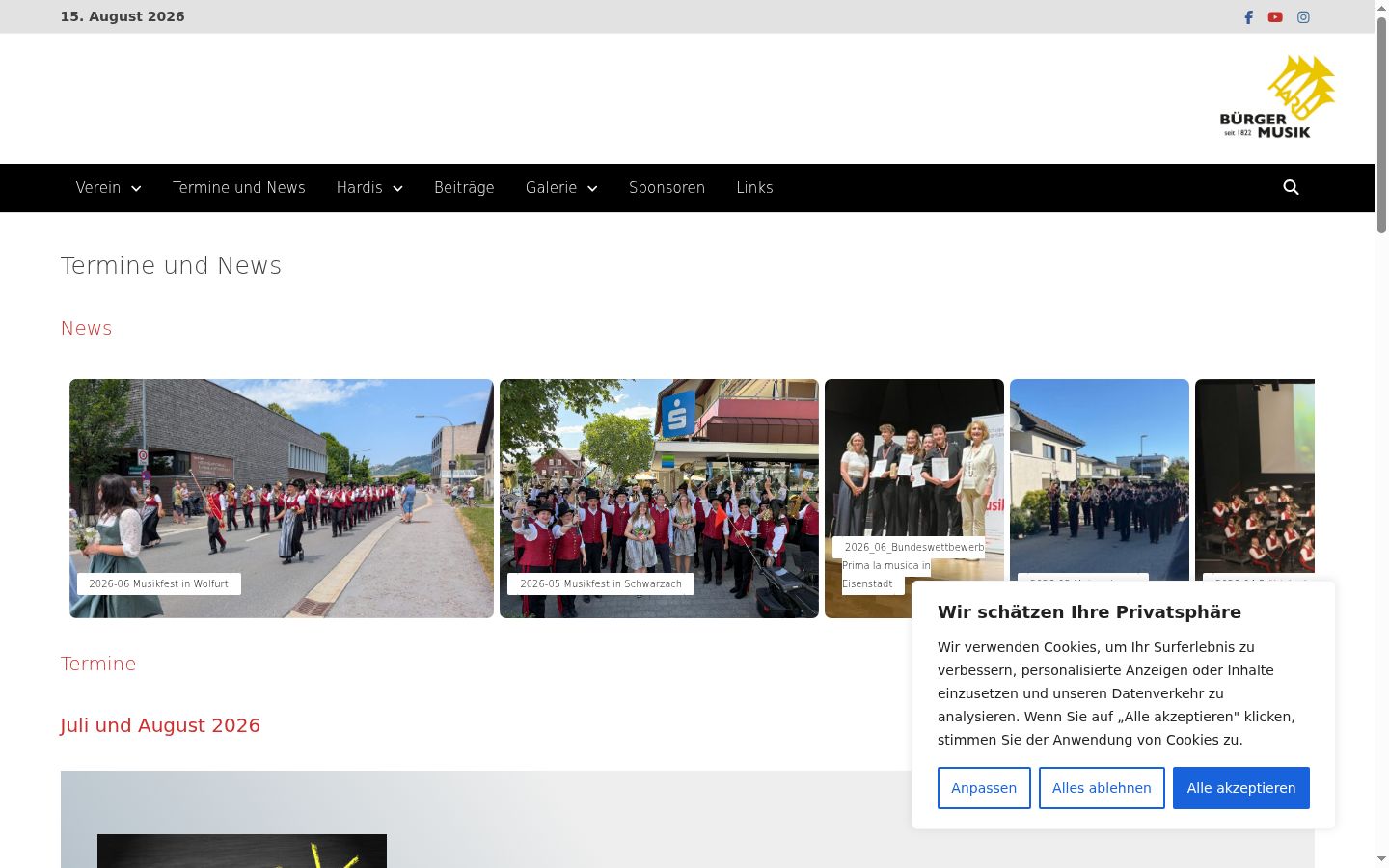1389x868 pixels.
Task: Click the Termine und News page title
Action: 172,265
